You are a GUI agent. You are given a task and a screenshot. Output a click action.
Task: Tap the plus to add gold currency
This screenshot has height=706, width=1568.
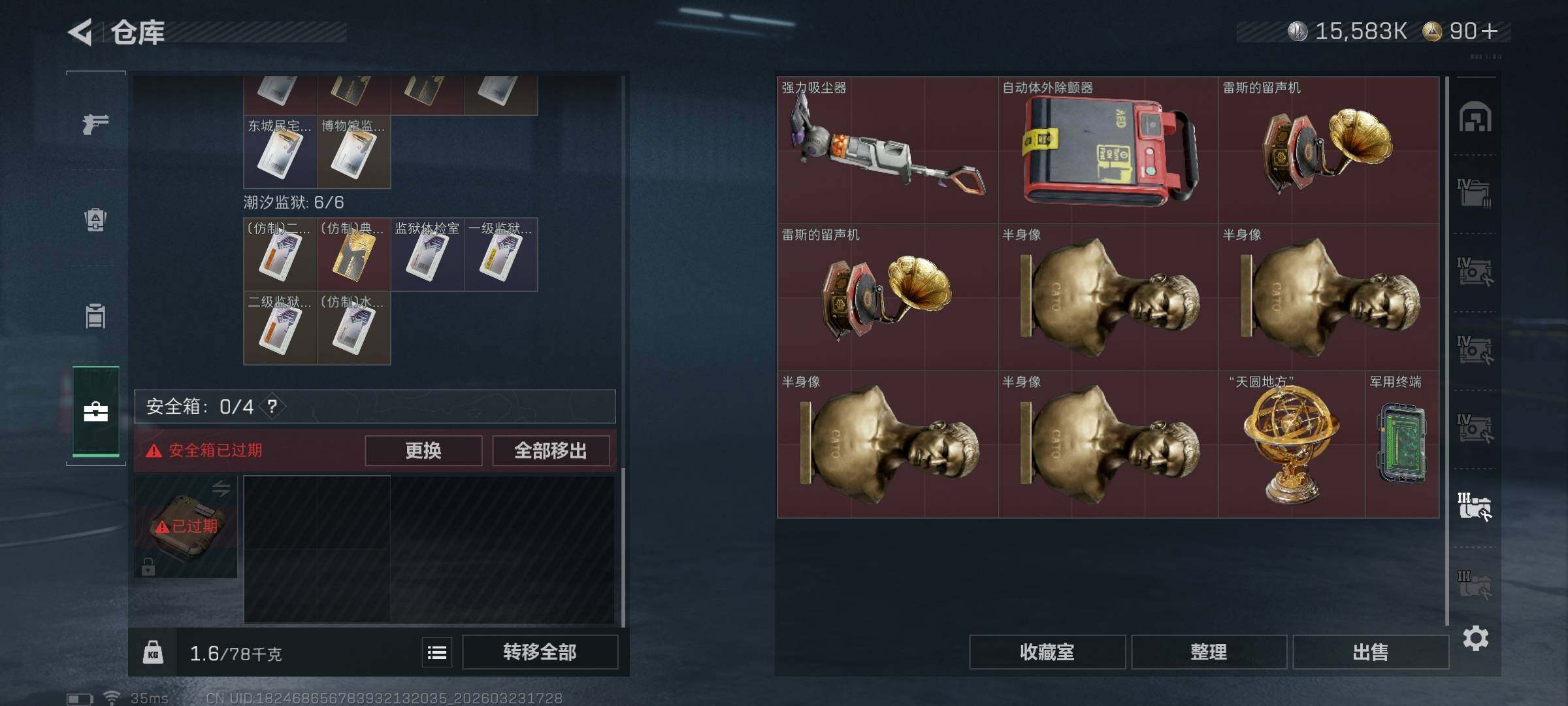(x=1490, y=31)
